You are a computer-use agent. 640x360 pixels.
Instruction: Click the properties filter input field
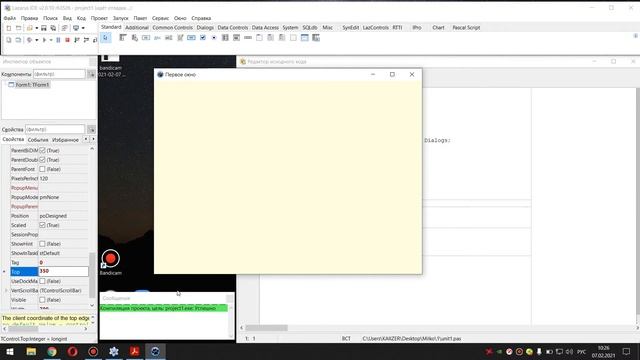pos(55,129)
